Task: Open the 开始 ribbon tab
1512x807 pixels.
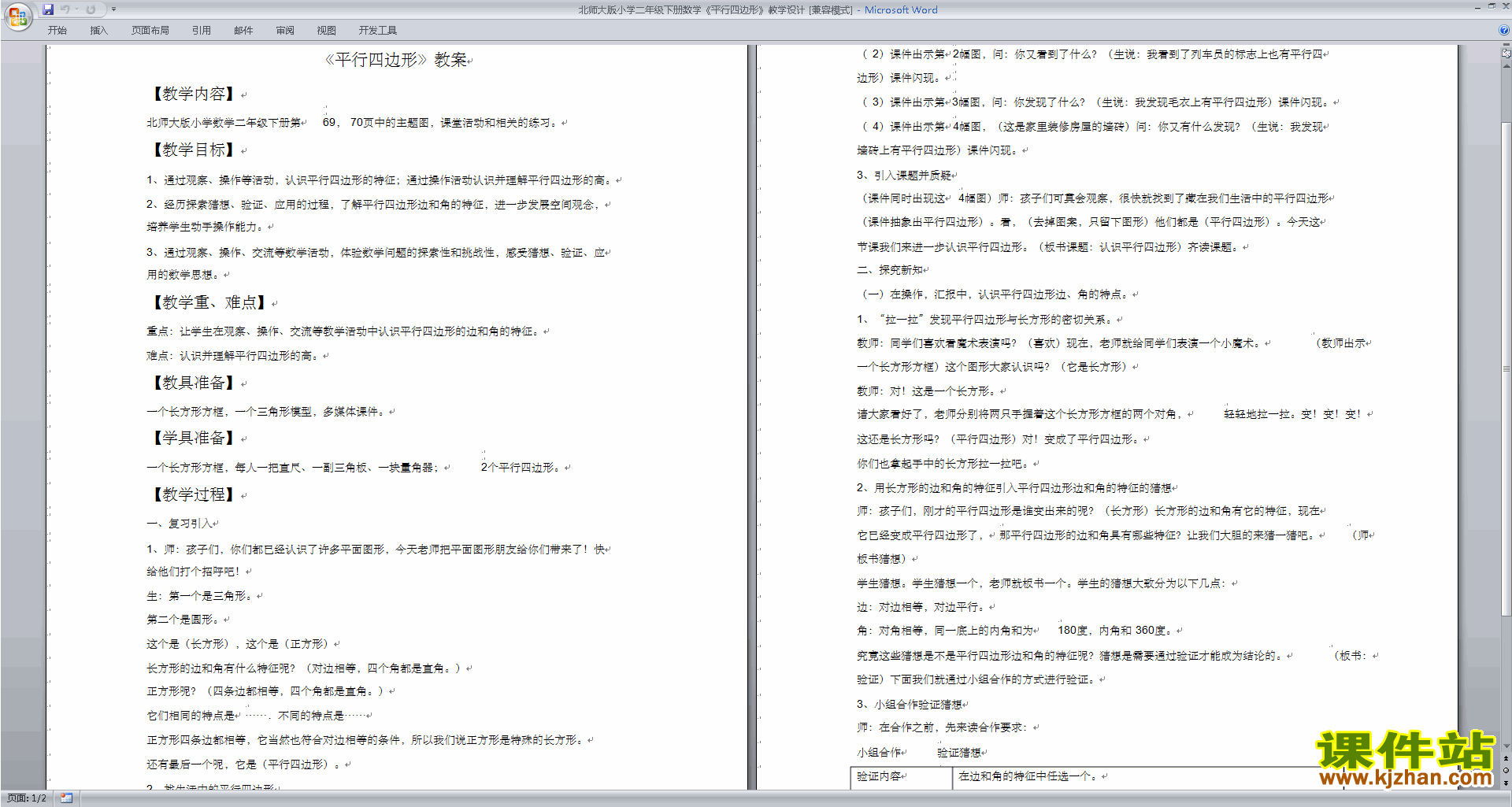Action: point(57,31)
